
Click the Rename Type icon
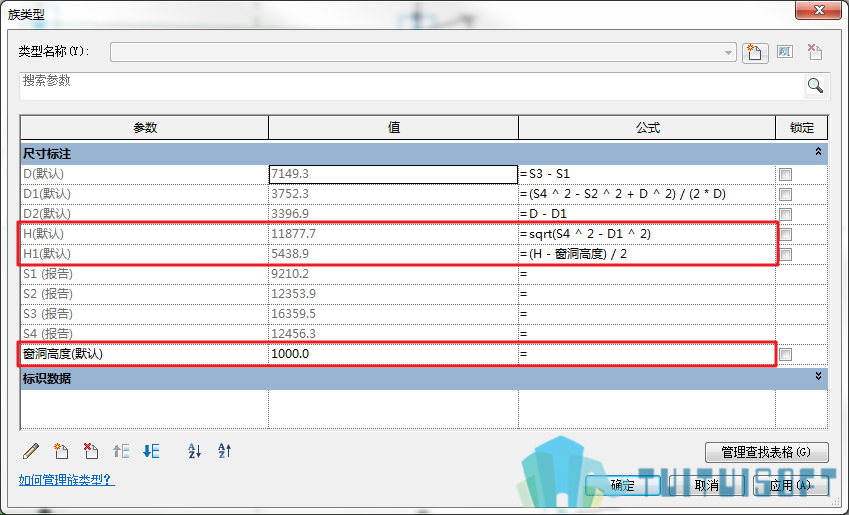tap(785, 52)
